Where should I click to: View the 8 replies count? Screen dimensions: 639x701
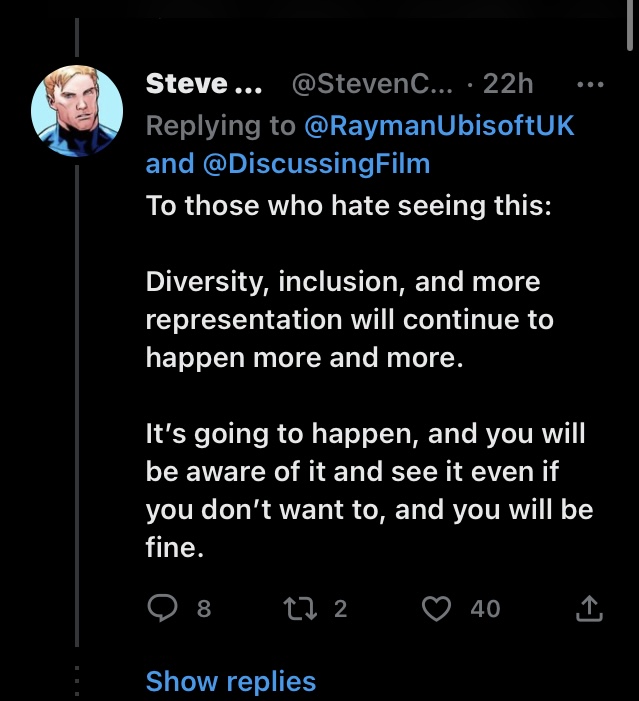click(204, 608)
